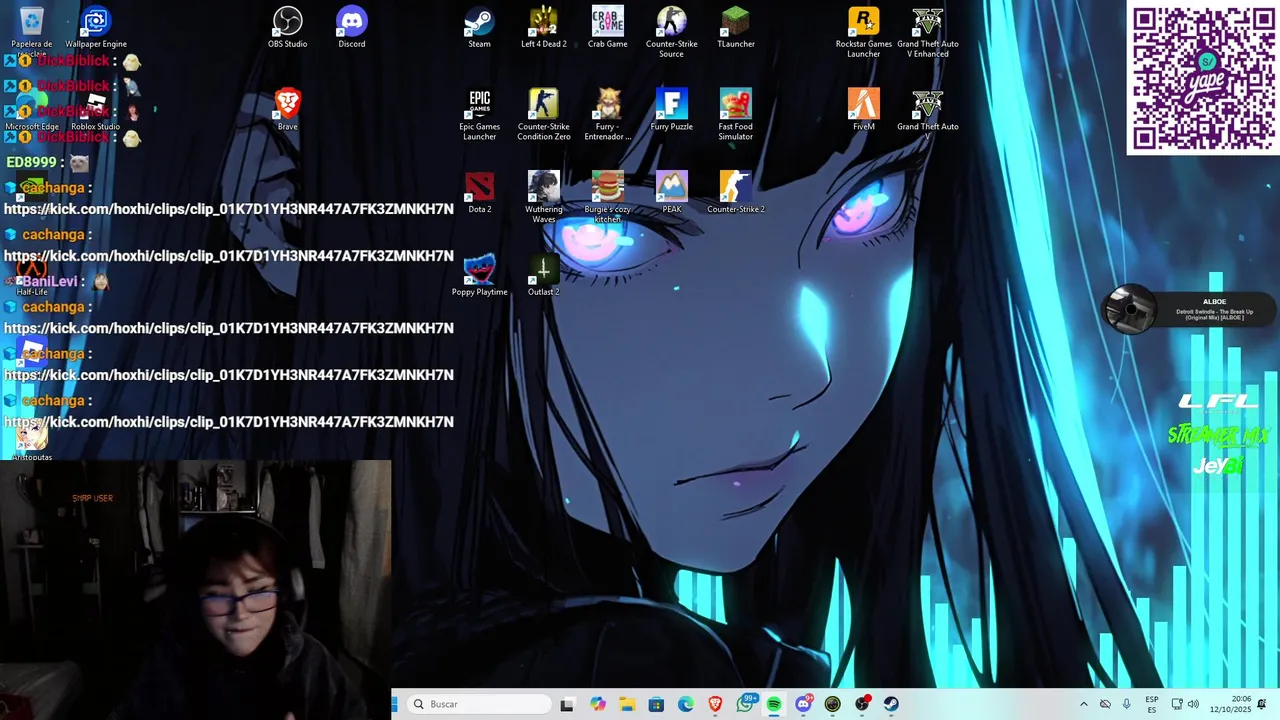1280x720 pixels.
Task: Launch Fast Food Simulator shortcut
Action: click(x=736, y=115)
